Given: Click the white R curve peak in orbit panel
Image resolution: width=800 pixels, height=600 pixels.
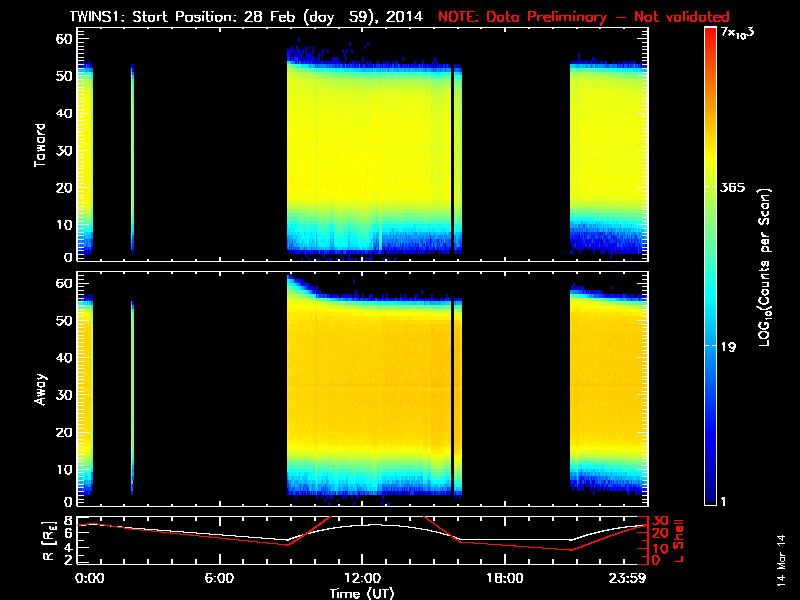Looking at the screenshot, I should click(375, 524).
